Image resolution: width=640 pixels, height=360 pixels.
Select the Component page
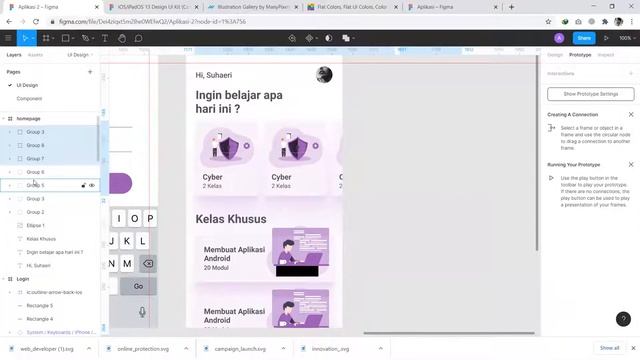coord(29,99)
